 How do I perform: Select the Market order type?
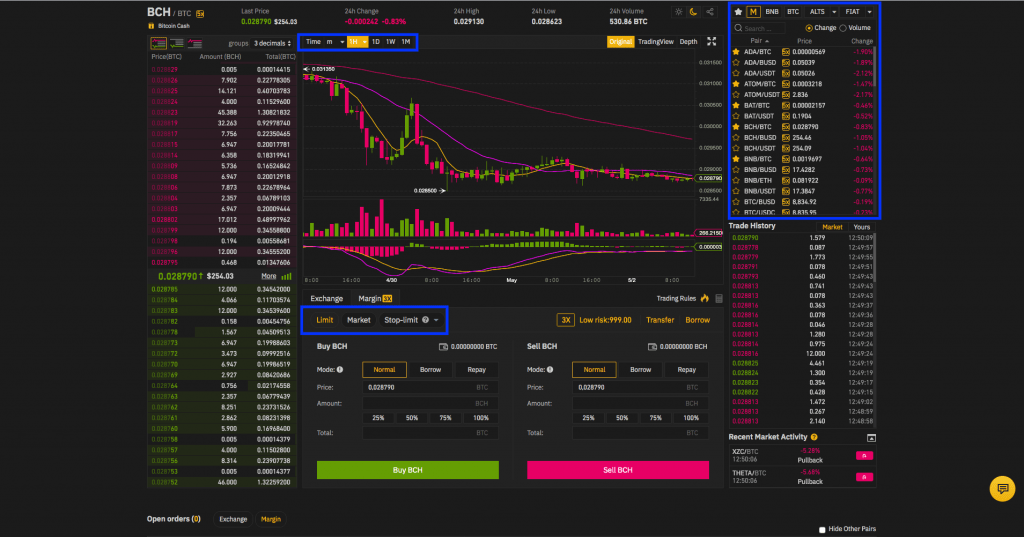pyautogui.click(x=359, y=320)
